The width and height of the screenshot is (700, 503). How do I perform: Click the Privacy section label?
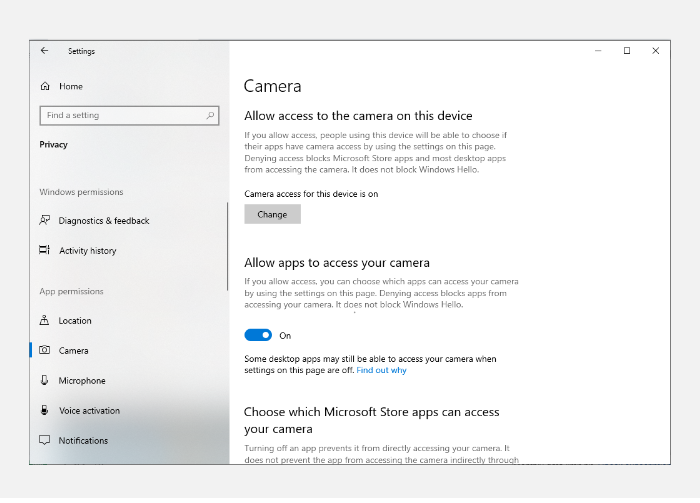[54, 145]
